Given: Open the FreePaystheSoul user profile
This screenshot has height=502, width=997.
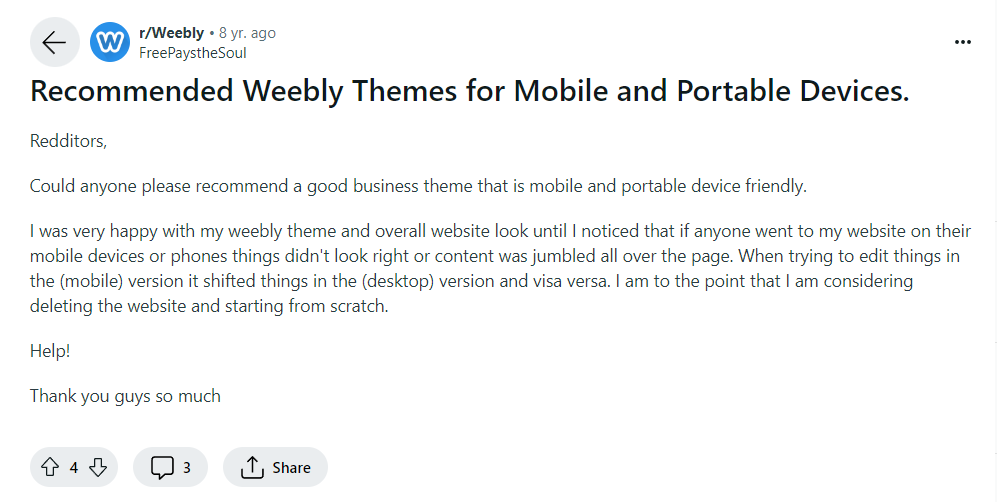Looking at the screenshot, I should coord(192,53).
